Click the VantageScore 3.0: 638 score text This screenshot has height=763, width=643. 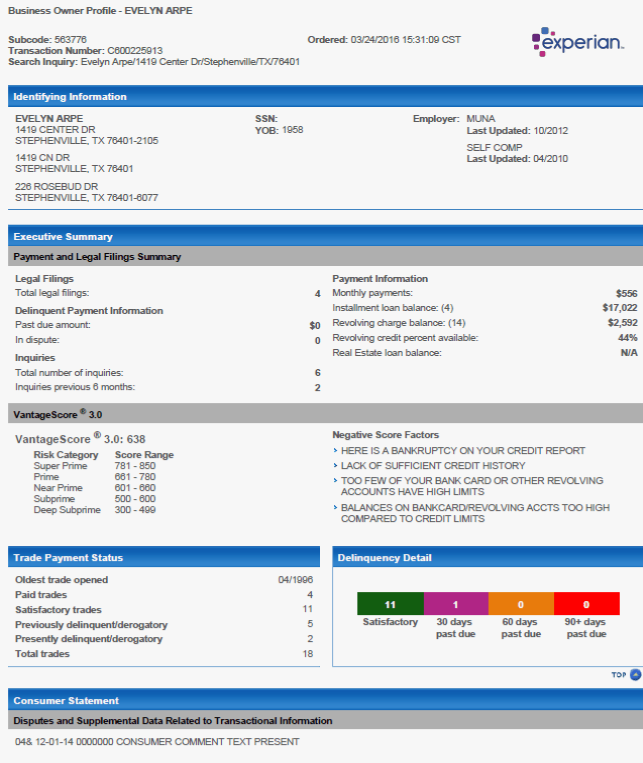coord(80,438)
